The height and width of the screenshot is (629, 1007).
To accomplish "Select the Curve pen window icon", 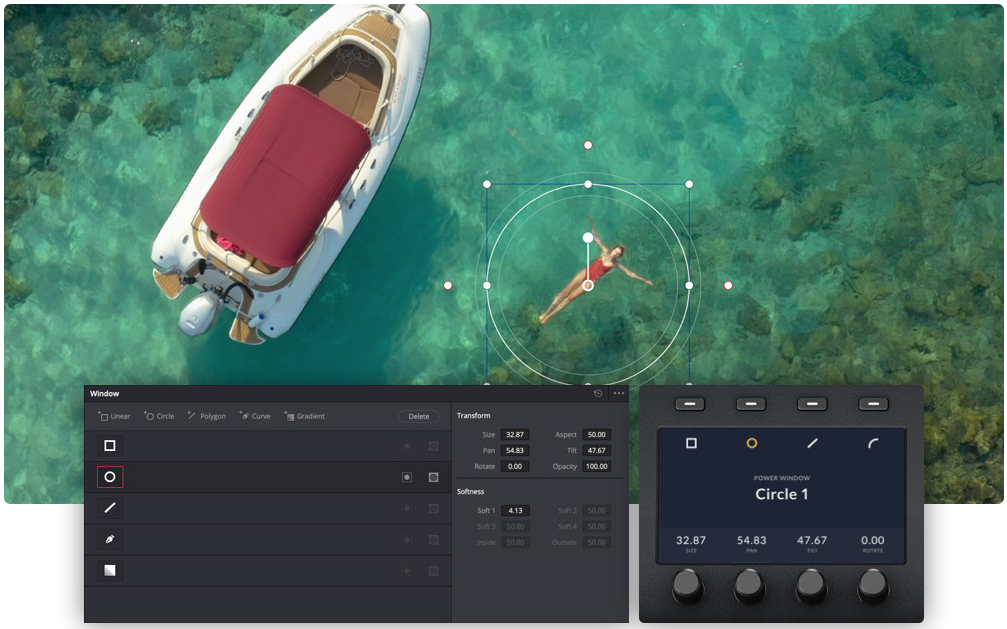I will (110, 539).
